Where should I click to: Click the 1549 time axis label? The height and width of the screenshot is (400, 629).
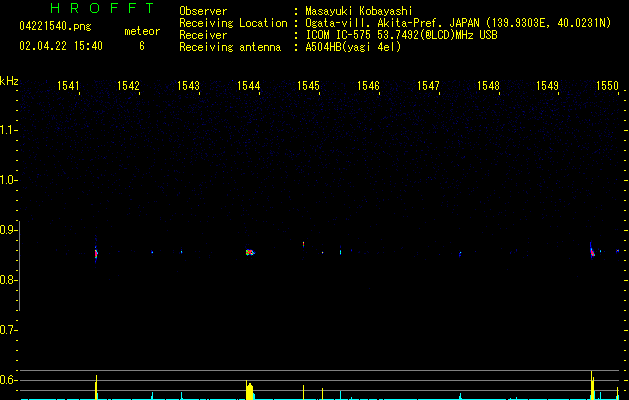(548, 85)
